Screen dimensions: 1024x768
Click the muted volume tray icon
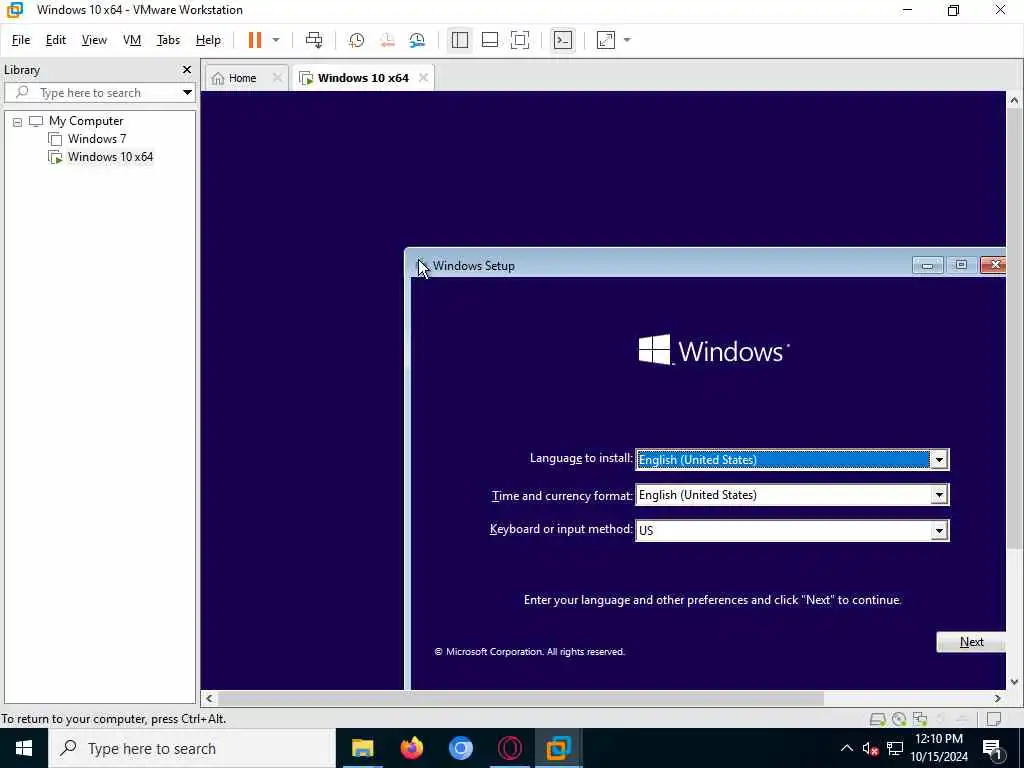(x=870, y=748)
